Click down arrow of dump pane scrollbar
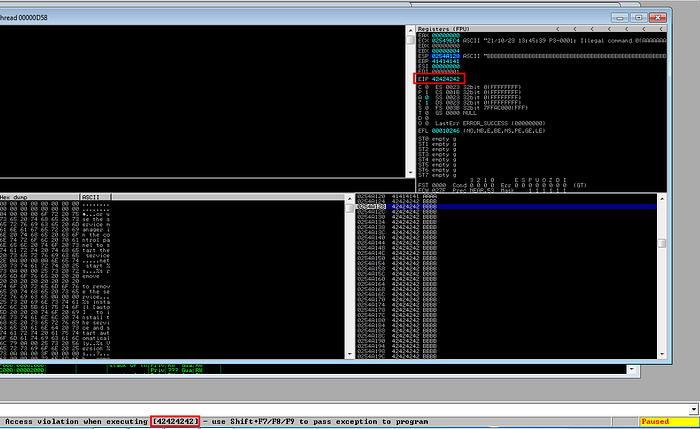This screenshot has height=429, width=700. (350, 354)
